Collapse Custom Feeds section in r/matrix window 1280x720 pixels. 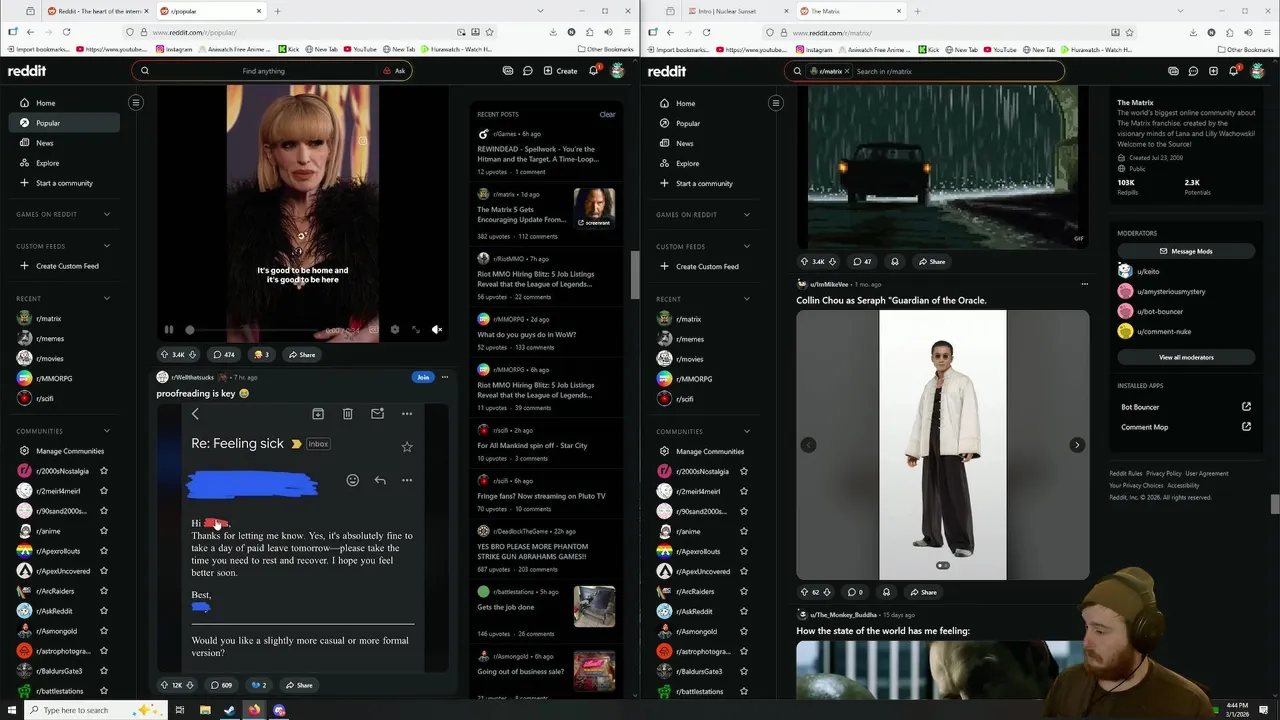(747, 246)
